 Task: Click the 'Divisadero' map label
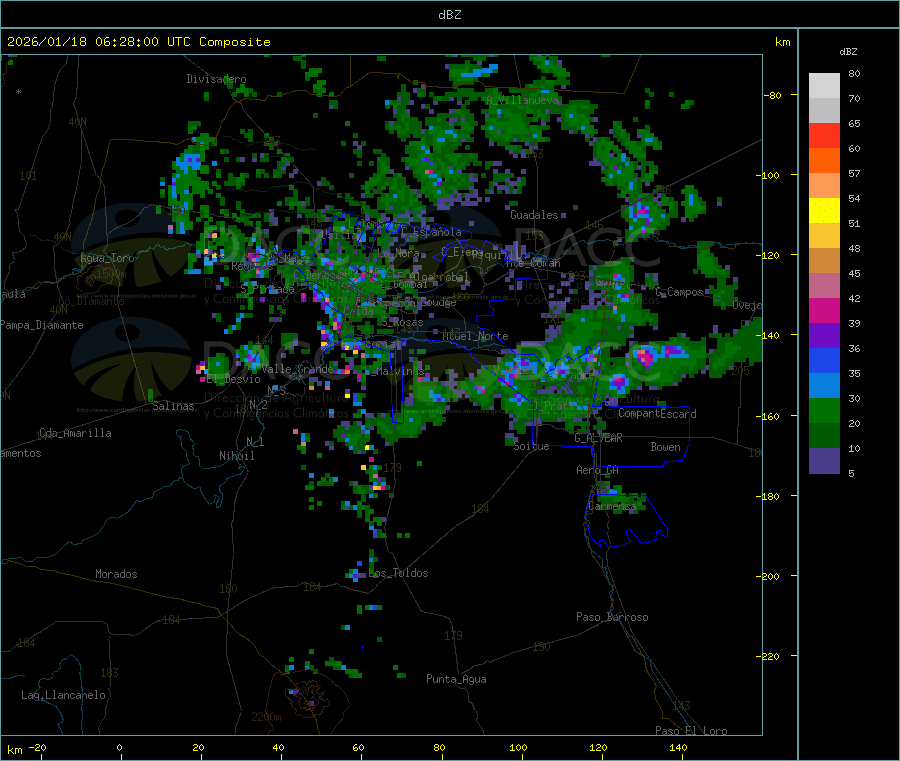(x=216, y=79)
